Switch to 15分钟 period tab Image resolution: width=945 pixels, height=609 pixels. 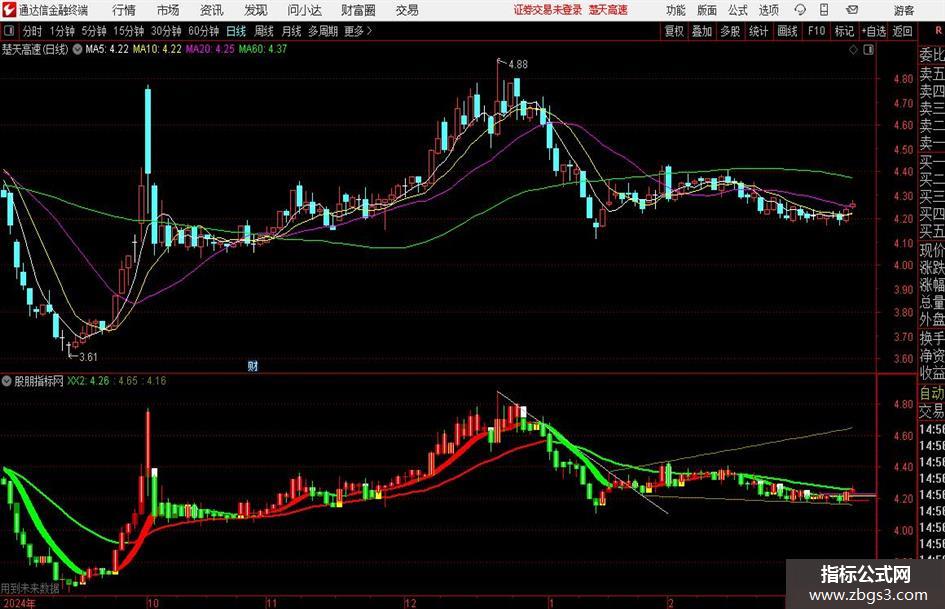(x=128, y=31)
